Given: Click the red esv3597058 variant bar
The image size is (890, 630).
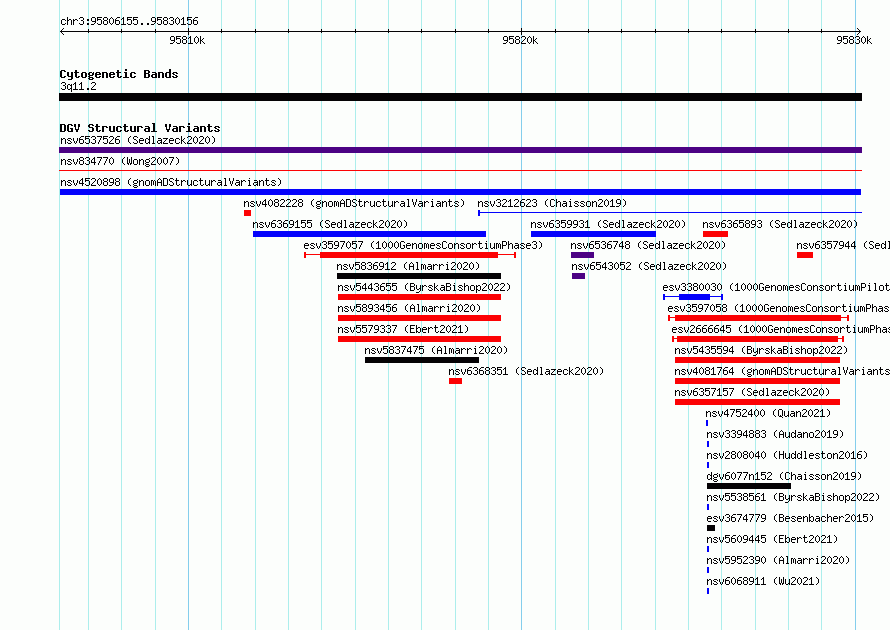Looking at the screenshot, I should coord(759,318).
